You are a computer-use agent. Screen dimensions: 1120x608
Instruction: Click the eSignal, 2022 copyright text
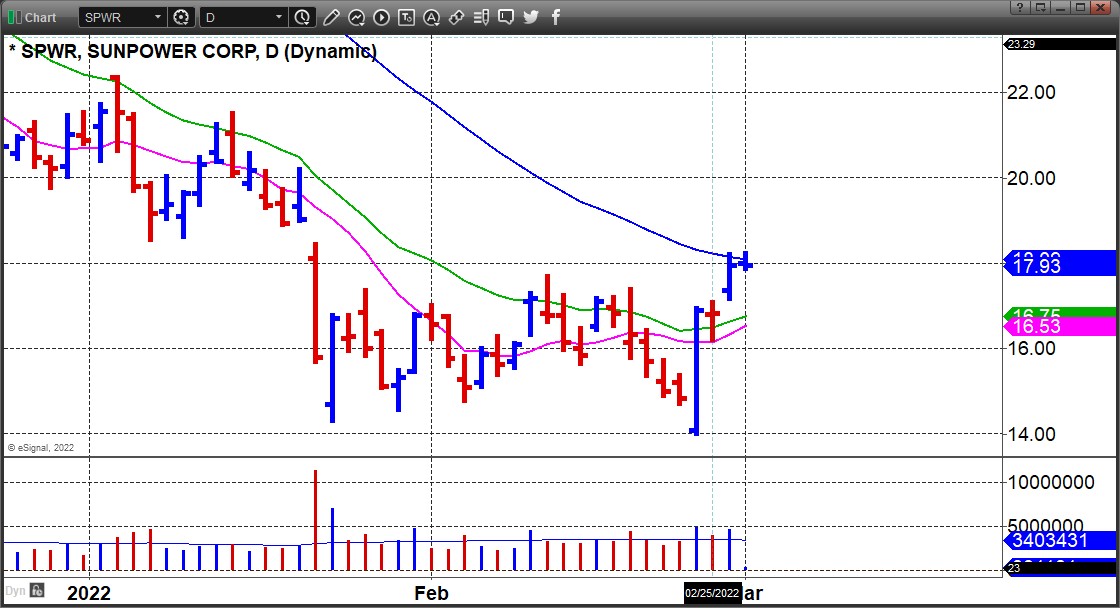41,448
